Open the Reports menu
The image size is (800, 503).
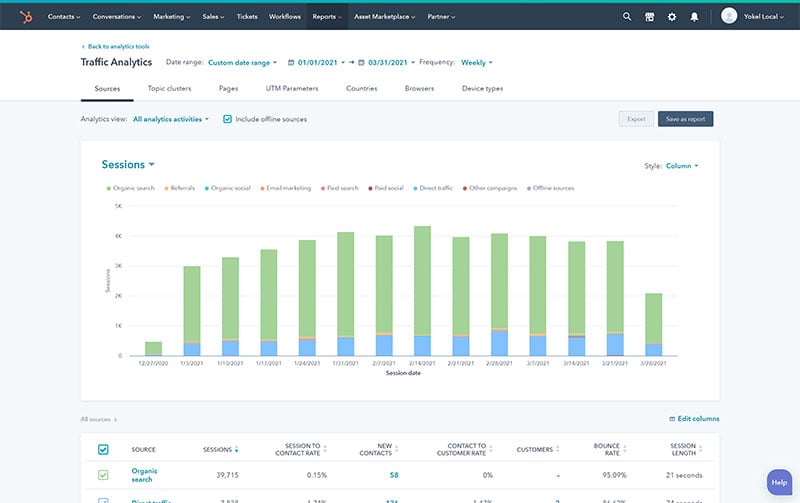327,17
